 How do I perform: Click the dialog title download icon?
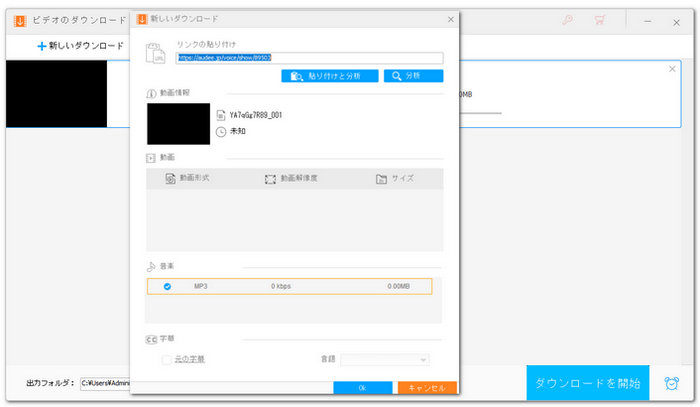(142, 19)
